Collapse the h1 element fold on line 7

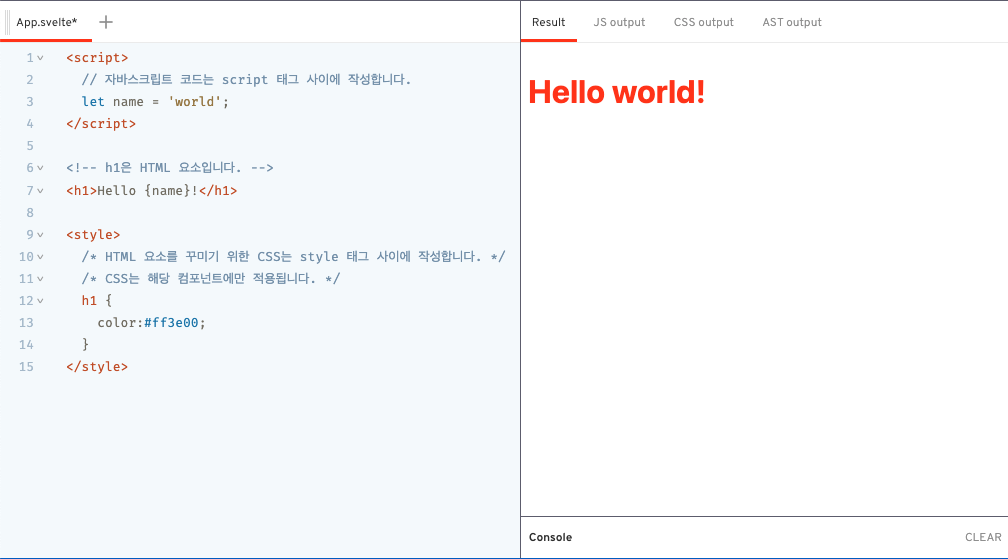(40, 191)
